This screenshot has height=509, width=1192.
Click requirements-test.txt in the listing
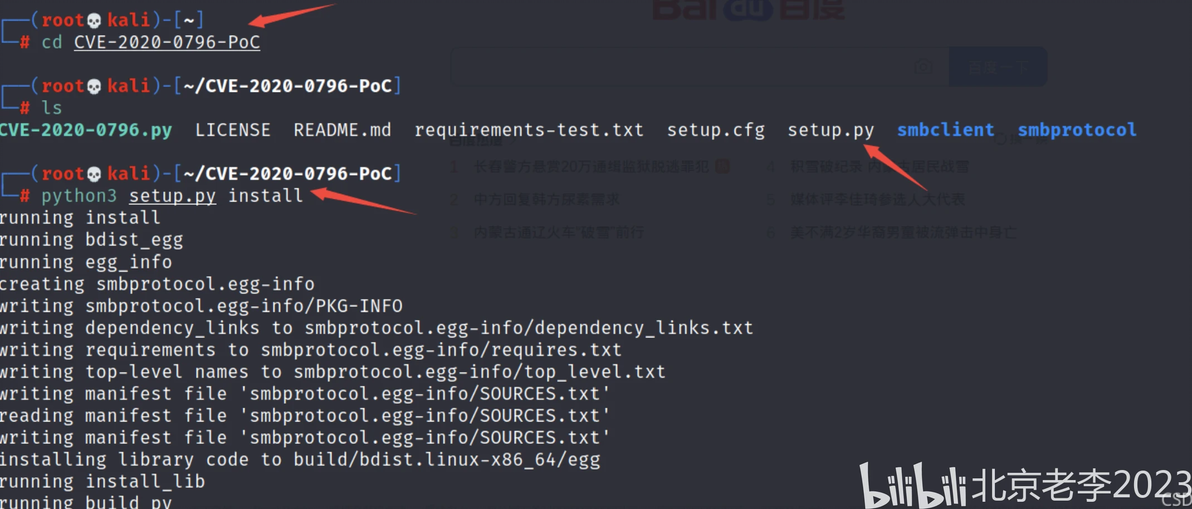point(529,130)
